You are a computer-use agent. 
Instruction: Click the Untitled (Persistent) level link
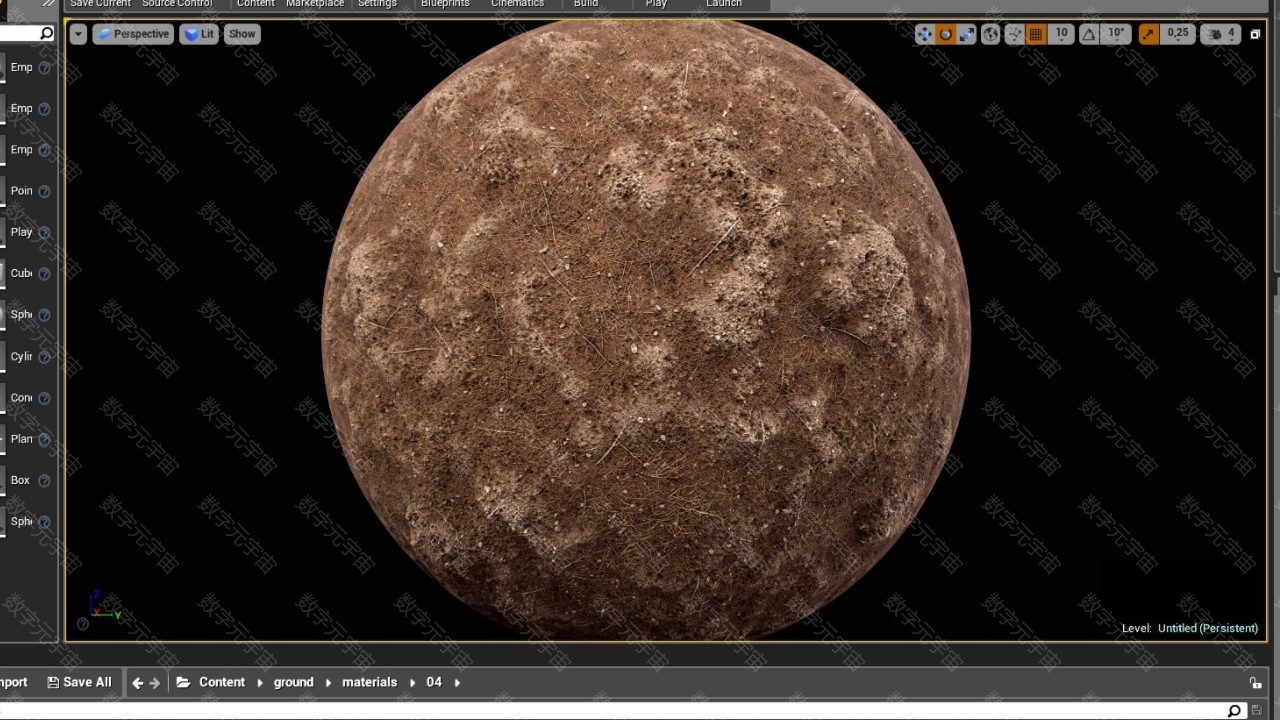coord(1207,628)
